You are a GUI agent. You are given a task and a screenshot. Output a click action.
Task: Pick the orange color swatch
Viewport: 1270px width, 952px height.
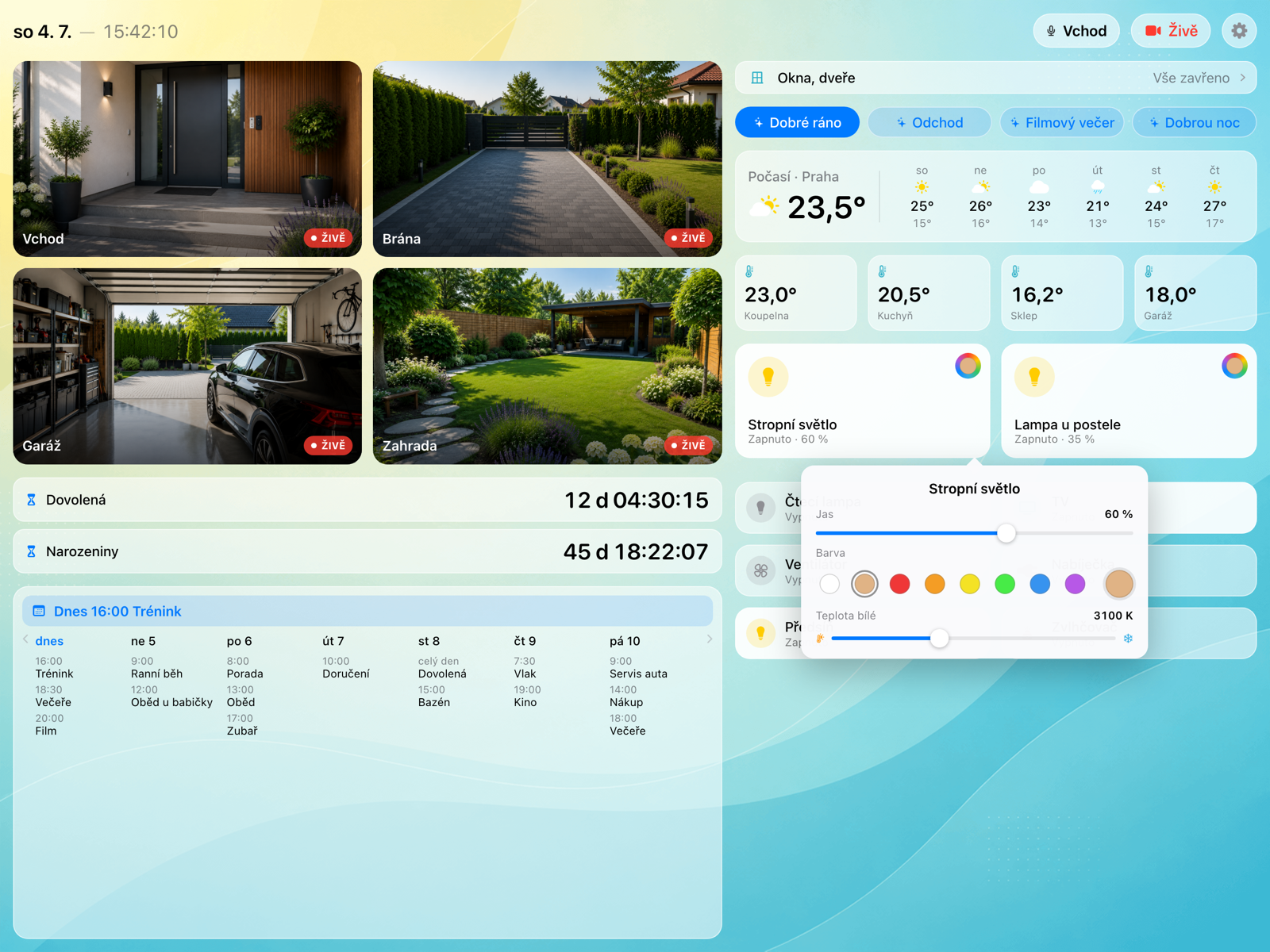[935, 584]
